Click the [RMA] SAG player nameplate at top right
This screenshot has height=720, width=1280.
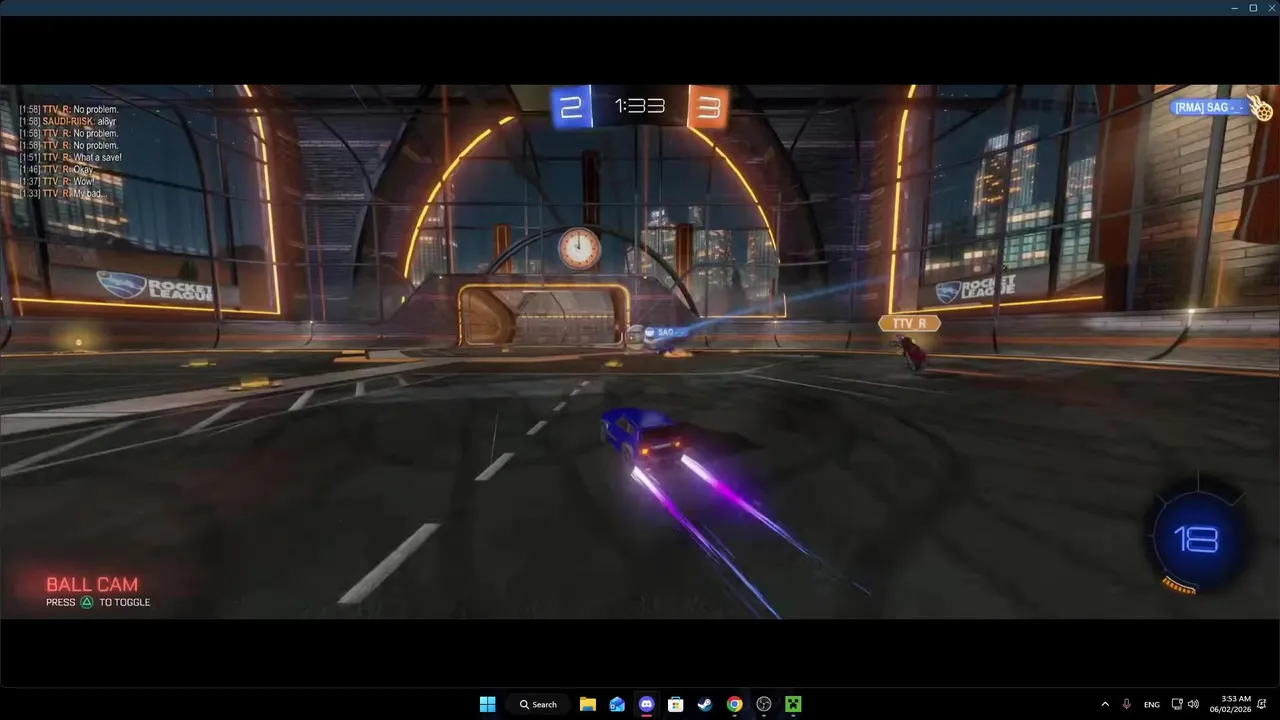coord(1209,107)
